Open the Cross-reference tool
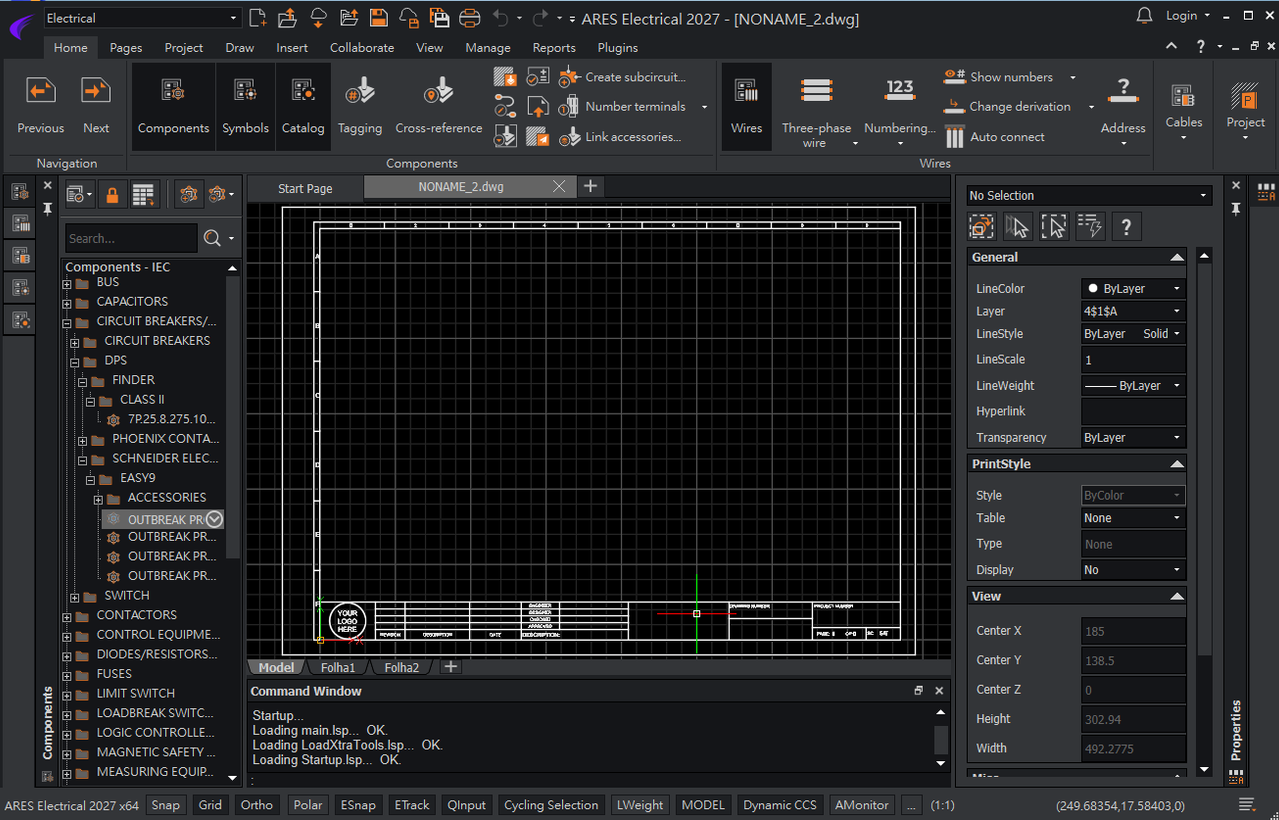Screen dimensions: 1279x820 (x=438, y=107)
